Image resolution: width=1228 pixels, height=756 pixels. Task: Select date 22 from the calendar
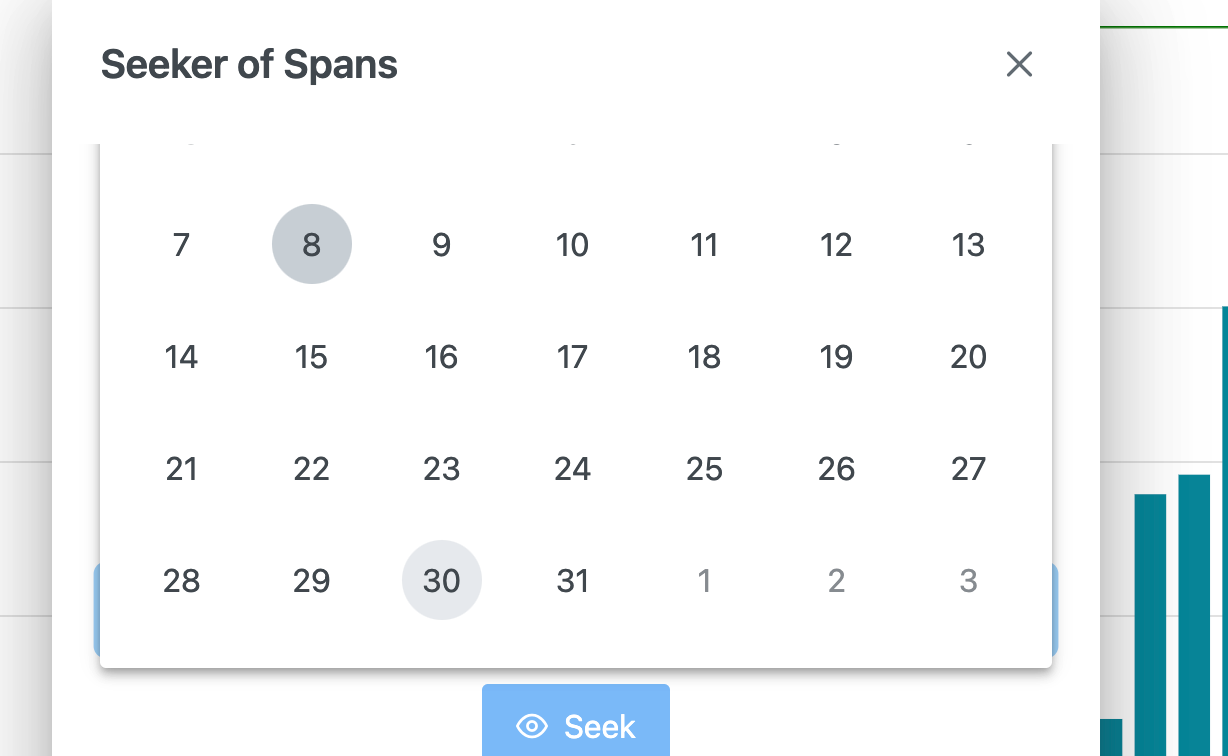[312, 468]
